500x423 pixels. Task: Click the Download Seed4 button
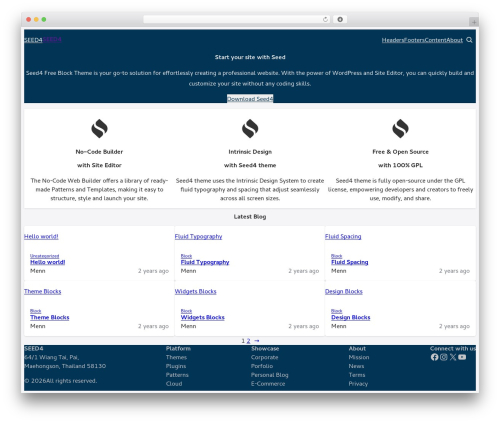tap(250, 99)
